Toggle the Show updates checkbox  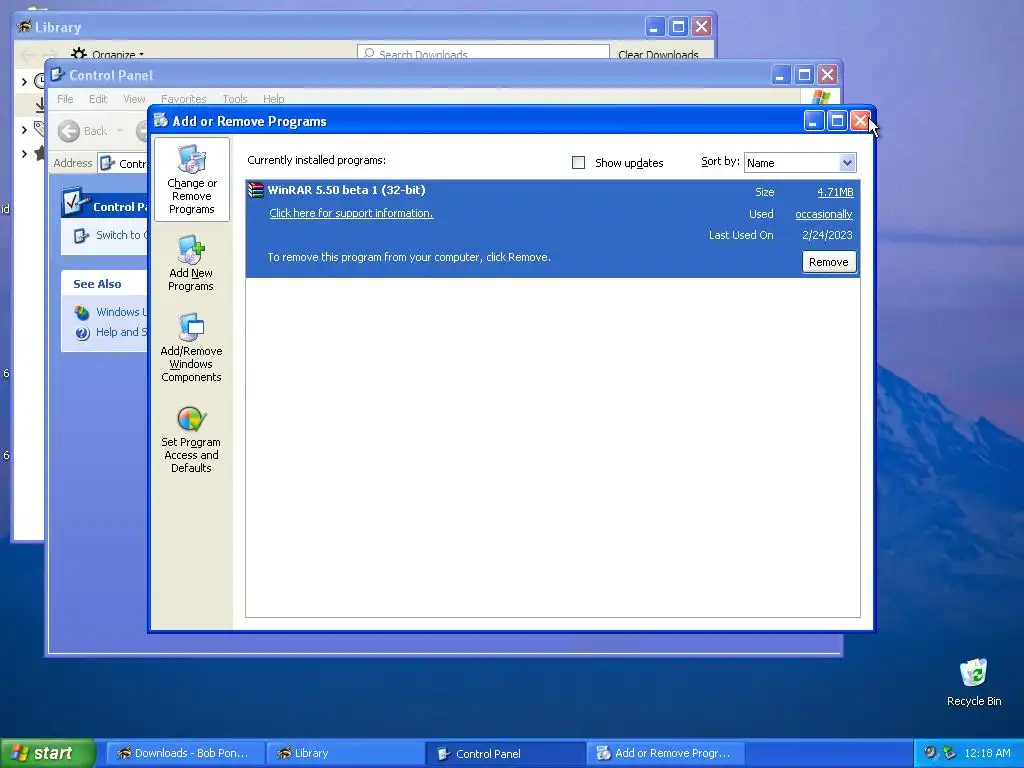click(x=578, y=163)
